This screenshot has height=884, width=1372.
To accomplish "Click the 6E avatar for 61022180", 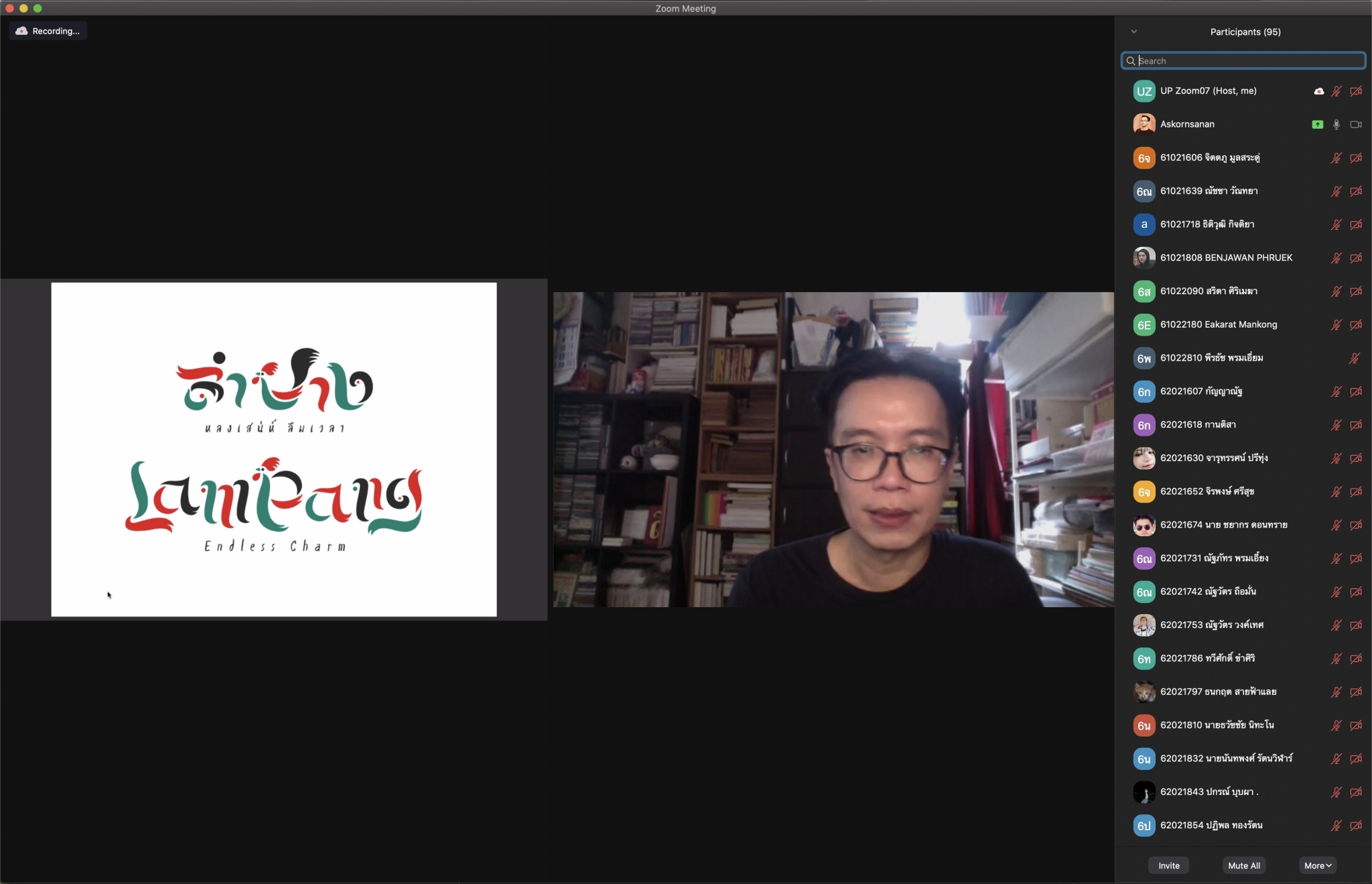I will coord(1144,325).
